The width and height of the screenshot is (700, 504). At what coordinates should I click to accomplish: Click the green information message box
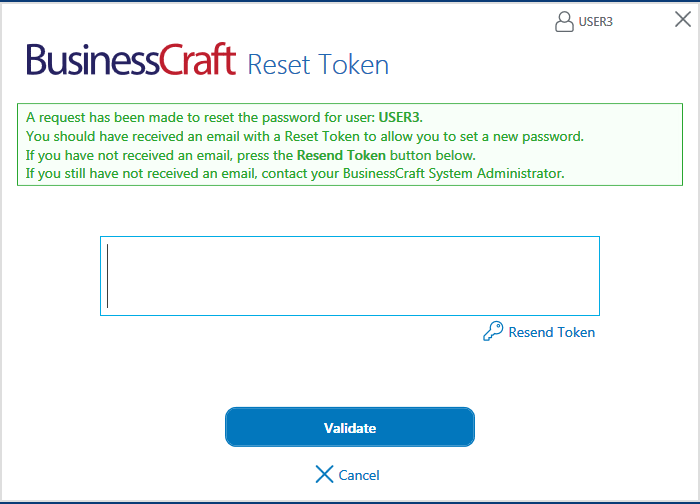pyautogui.click(x=350, y=145)
